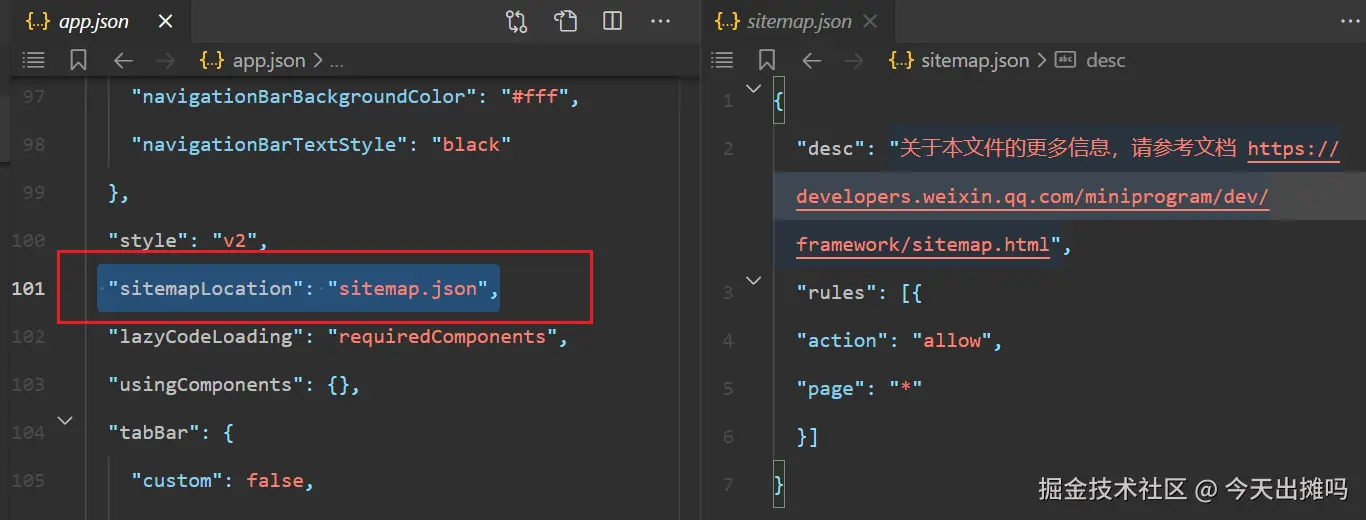Screen dimensions: 1366x520
Task: Close the app.json tab
Action: pyautogui.click(x=166, y=21)
